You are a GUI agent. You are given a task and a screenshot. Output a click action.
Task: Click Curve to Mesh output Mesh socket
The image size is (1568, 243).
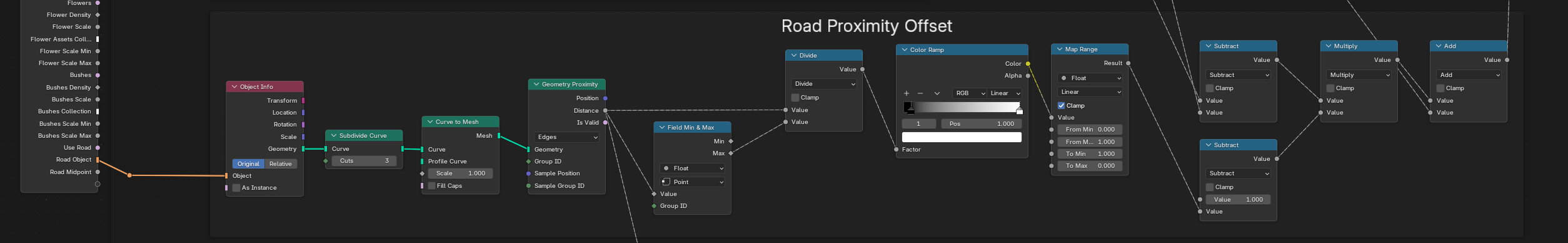pos(499,136)
